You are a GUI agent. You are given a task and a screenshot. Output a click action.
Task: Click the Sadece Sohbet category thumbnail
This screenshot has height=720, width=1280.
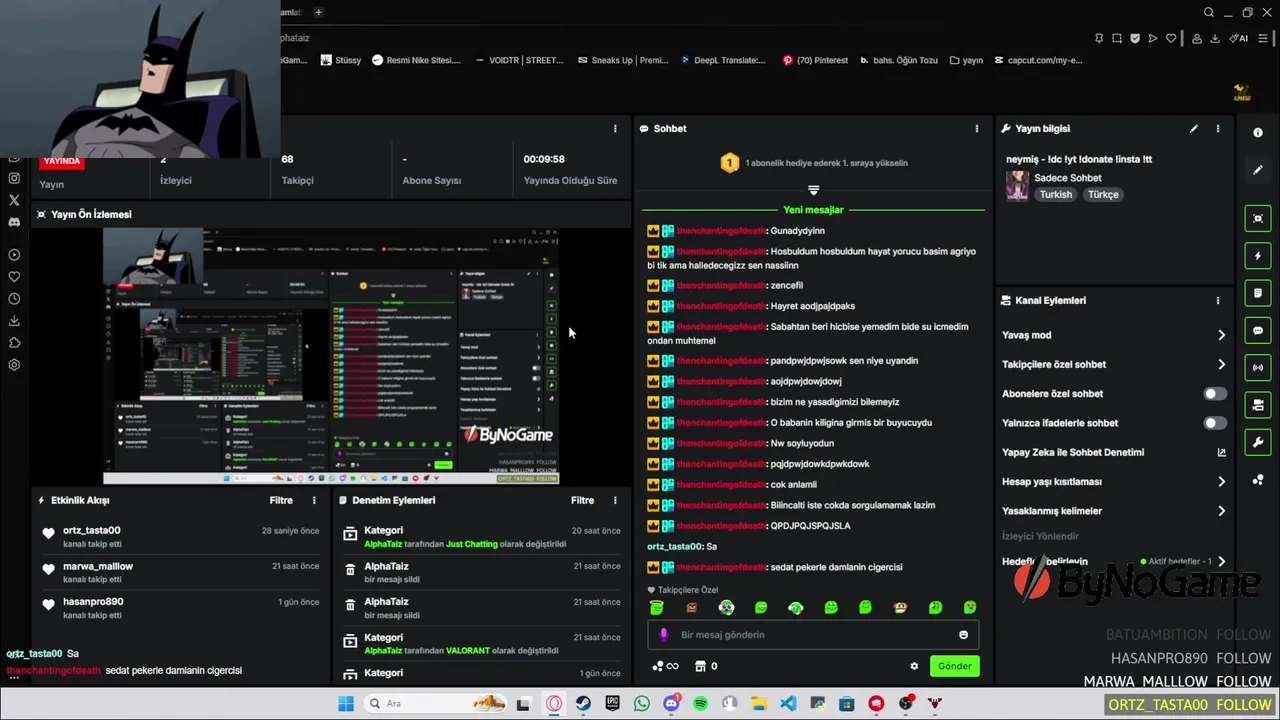coord(1017,186)
